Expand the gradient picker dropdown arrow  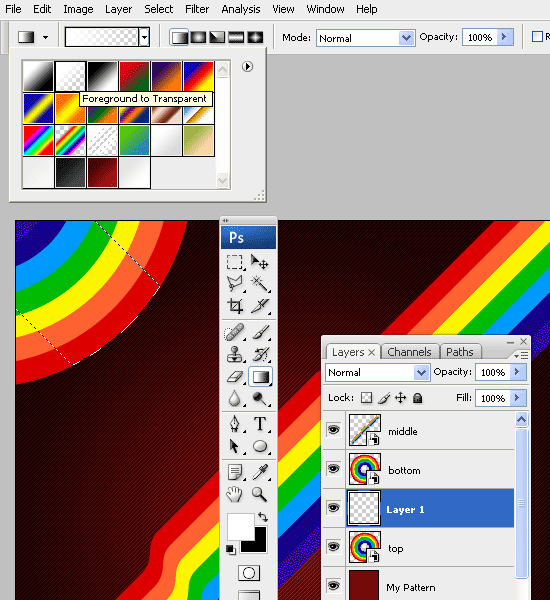point(144,37)
